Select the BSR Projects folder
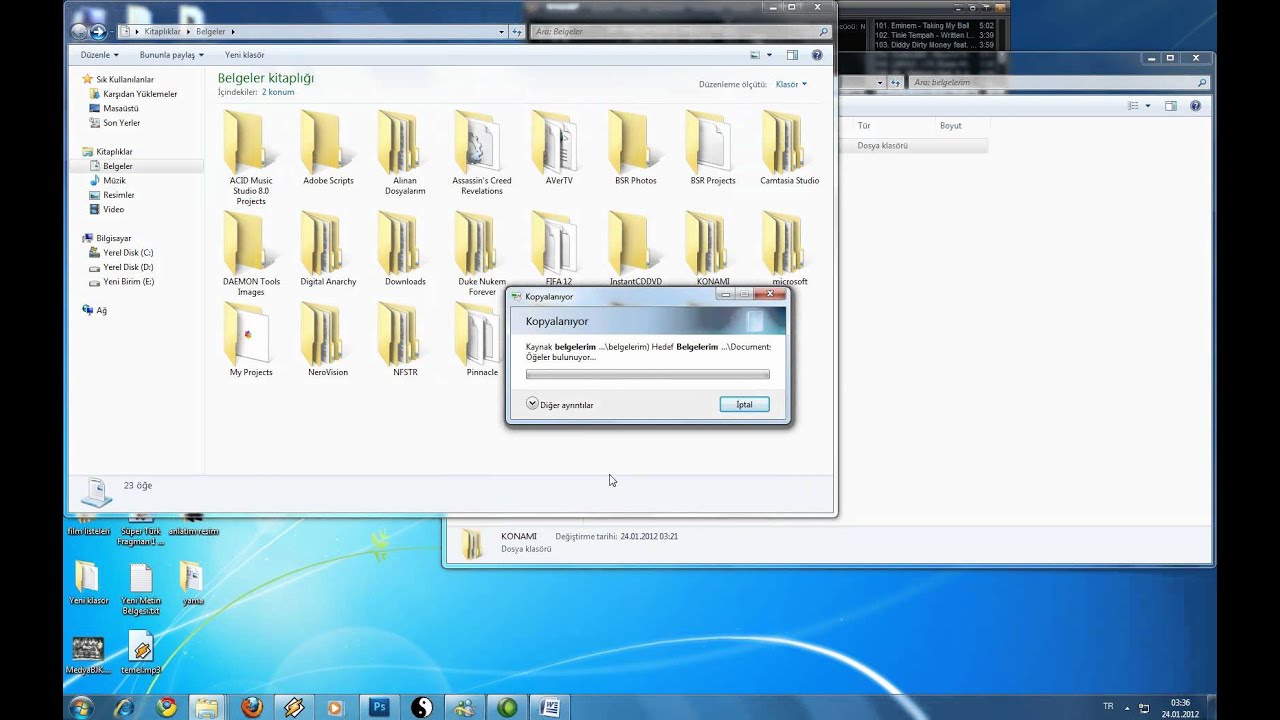The height and width of the screenshot is (720, 1280). 713,148
